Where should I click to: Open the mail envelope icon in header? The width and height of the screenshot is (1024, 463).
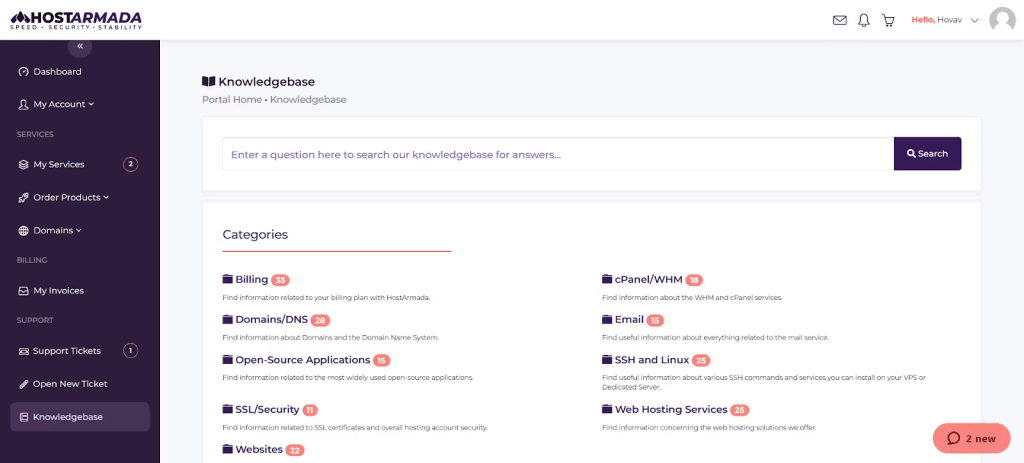pyautogui.click(x=839, y=20)
